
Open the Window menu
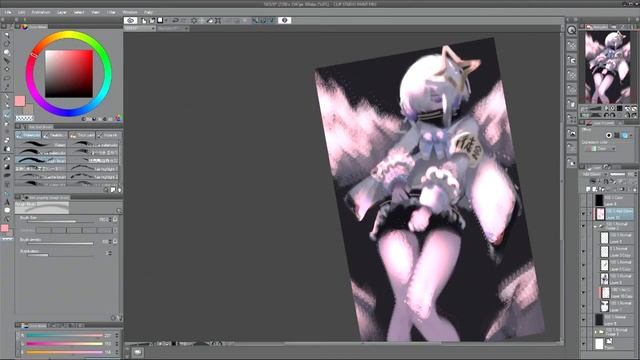point(130,12)
